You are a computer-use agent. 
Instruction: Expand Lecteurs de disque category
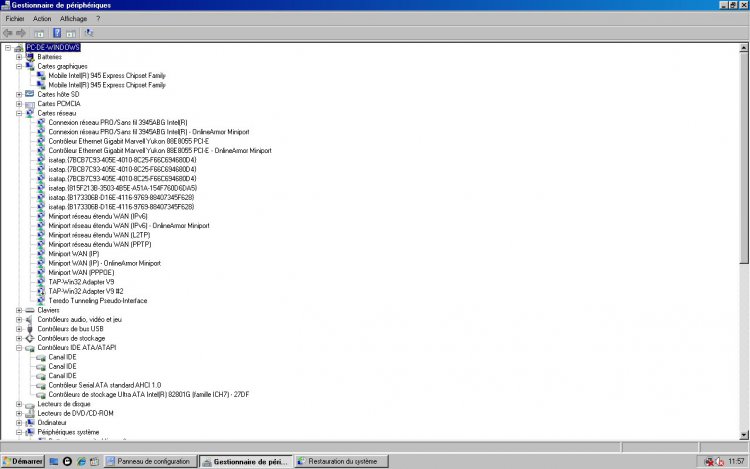[x=19, y=404]
